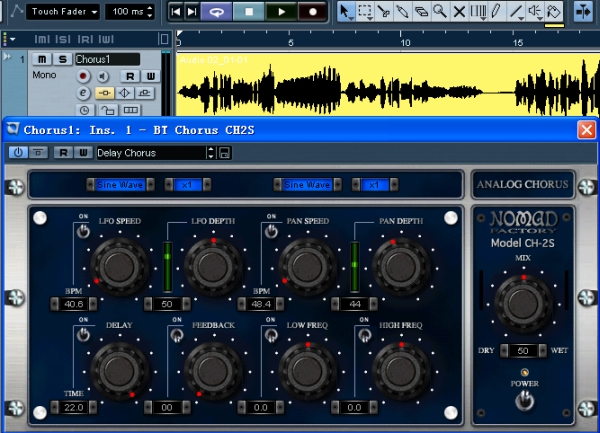This screenshot has height=433, width=600.
Task: Click the PAN DEPTH knob
Action: pyautogui.click(x=401, y=267)
